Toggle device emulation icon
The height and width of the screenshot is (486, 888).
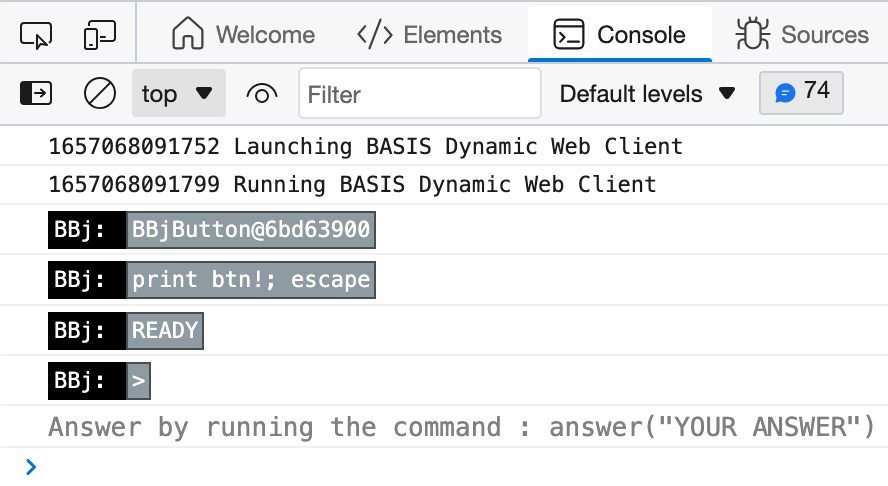(99, 35)
